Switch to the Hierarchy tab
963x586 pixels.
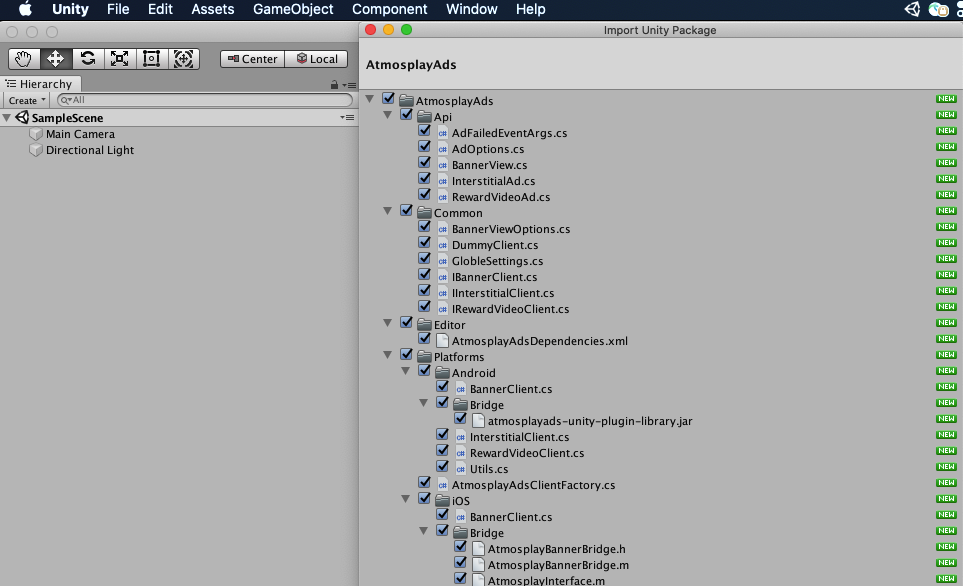pos(39,84)
